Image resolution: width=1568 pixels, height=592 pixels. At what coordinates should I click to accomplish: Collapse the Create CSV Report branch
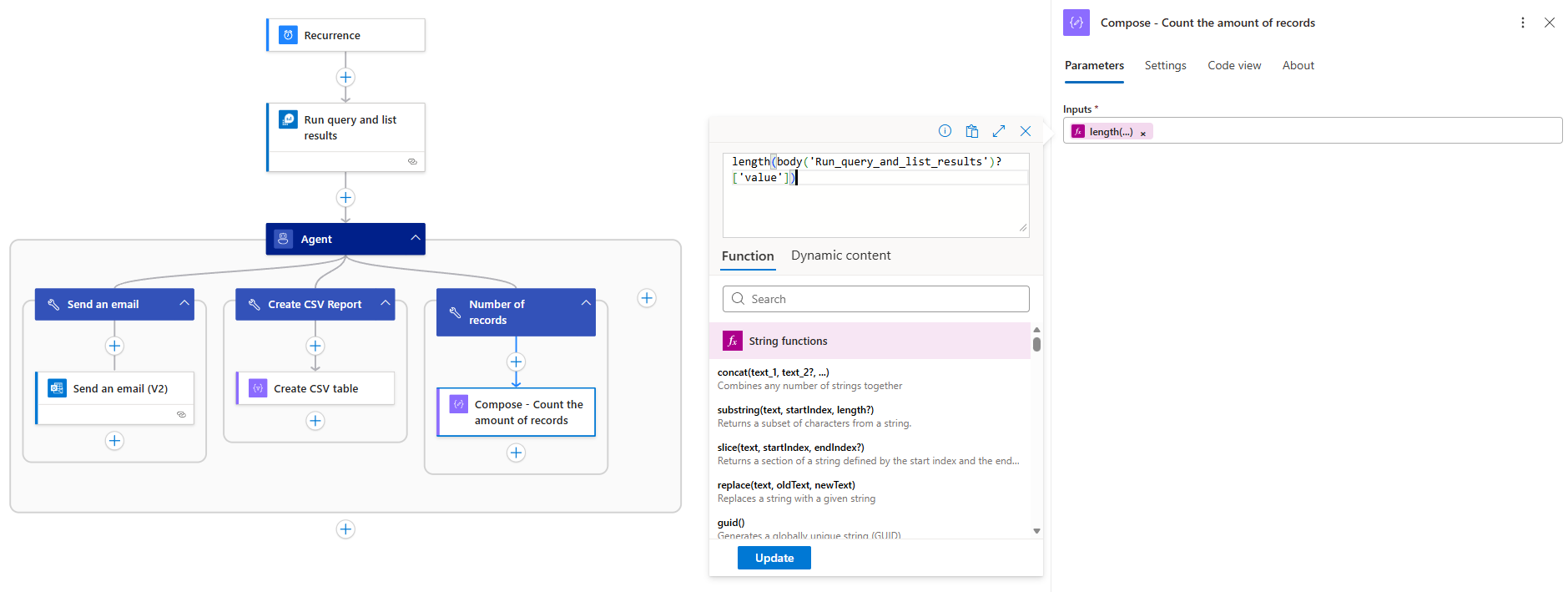[x=385, y=303]
